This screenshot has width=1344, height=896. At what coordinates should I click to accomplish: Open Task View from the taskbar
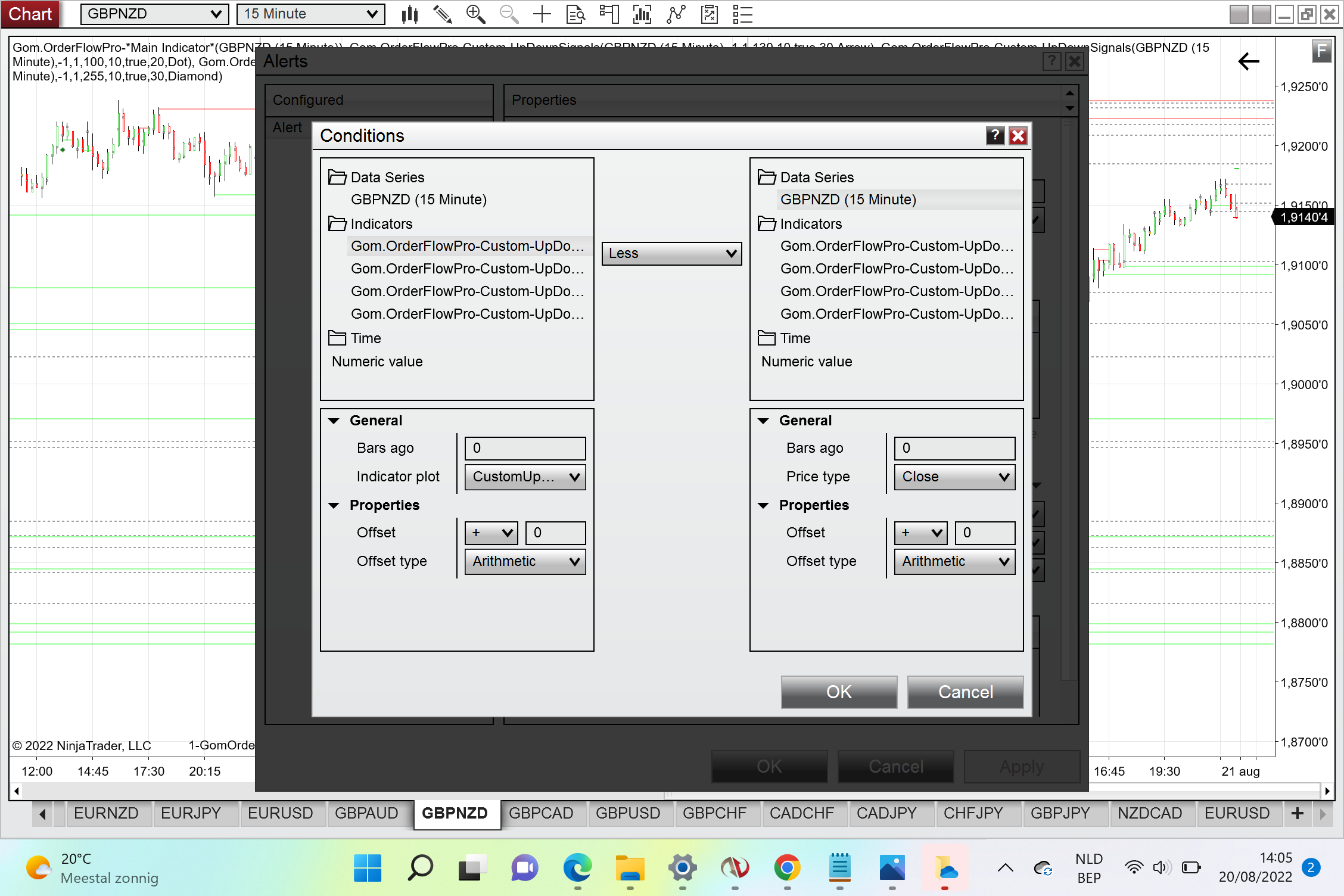tap(472, 868)
